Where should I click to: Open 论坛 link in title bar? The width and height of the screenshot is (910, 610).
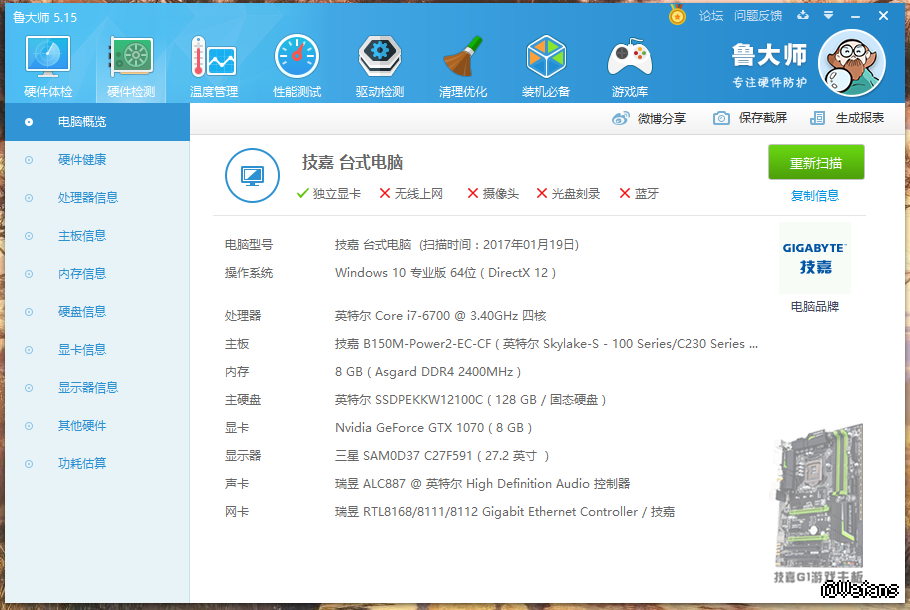click(710, 16)
